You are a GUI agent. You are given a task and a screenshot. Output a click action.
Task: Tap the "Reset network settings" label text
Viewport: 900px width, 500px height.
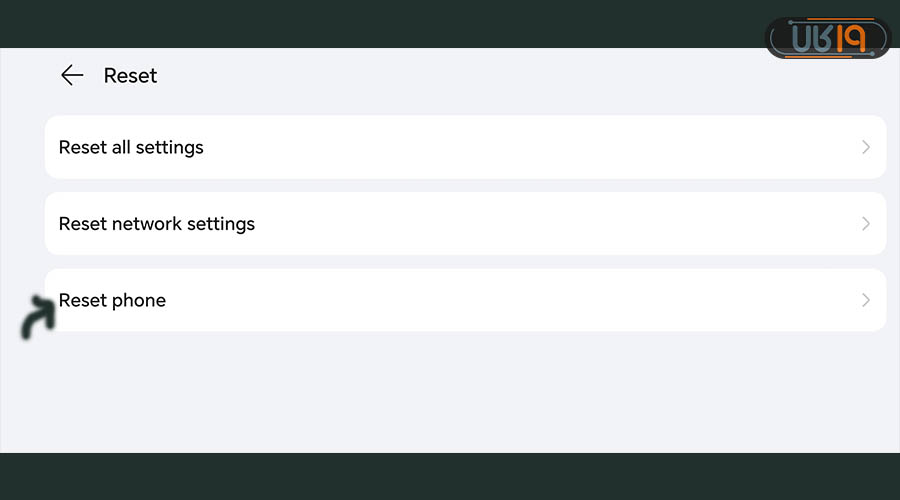point(157,224)
